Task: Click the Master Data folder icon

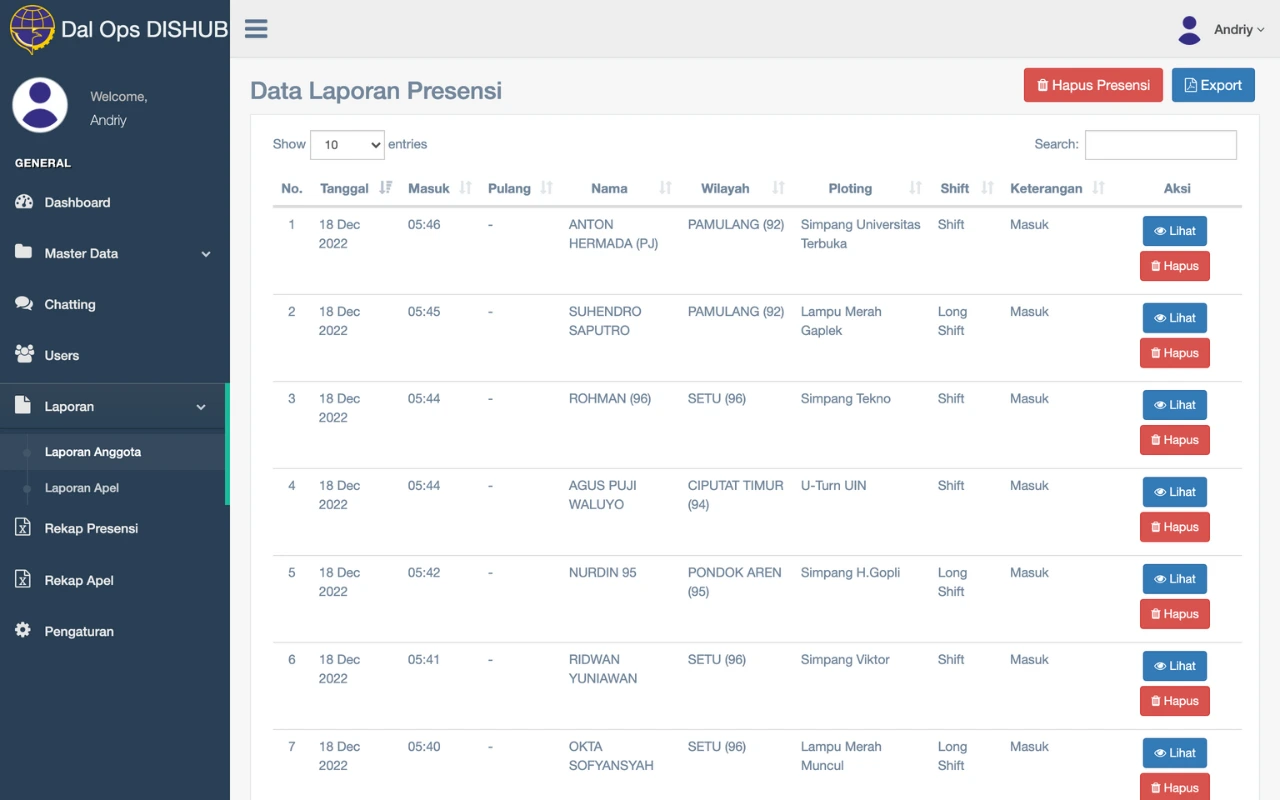Action: tap(24, 253)
